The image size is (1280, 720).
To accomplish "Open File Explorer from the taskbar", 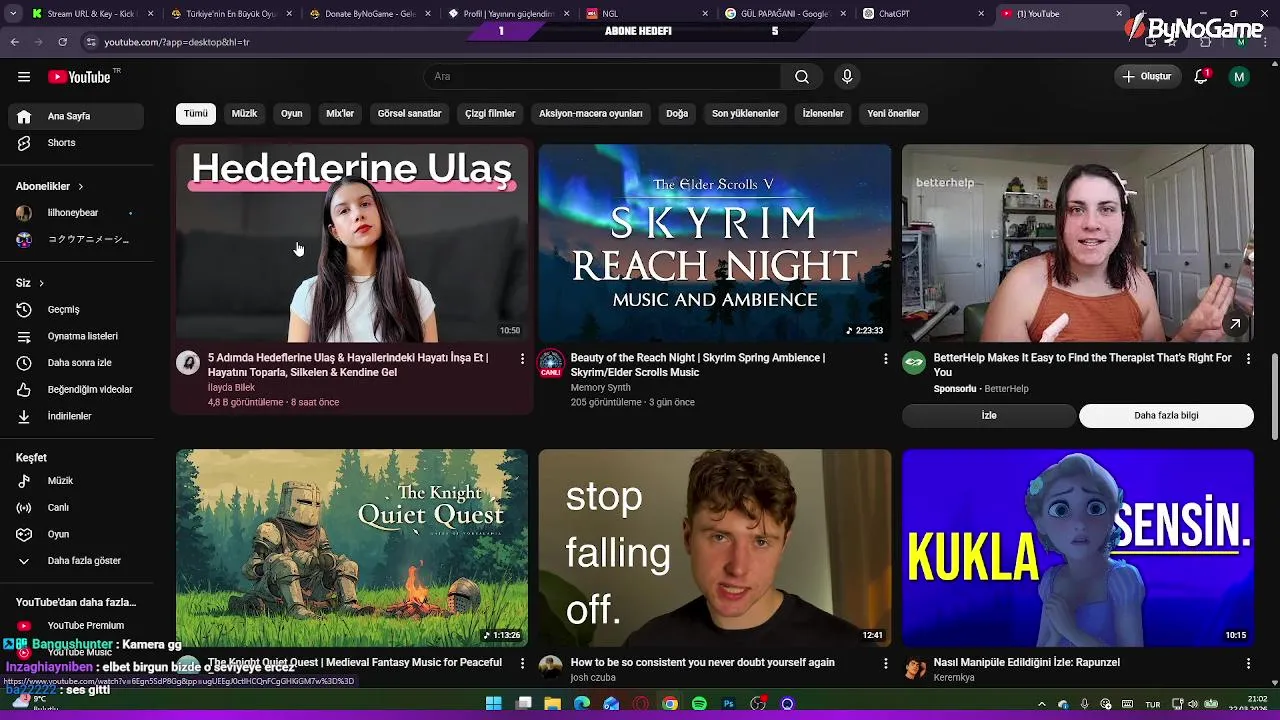I will 552,704.
